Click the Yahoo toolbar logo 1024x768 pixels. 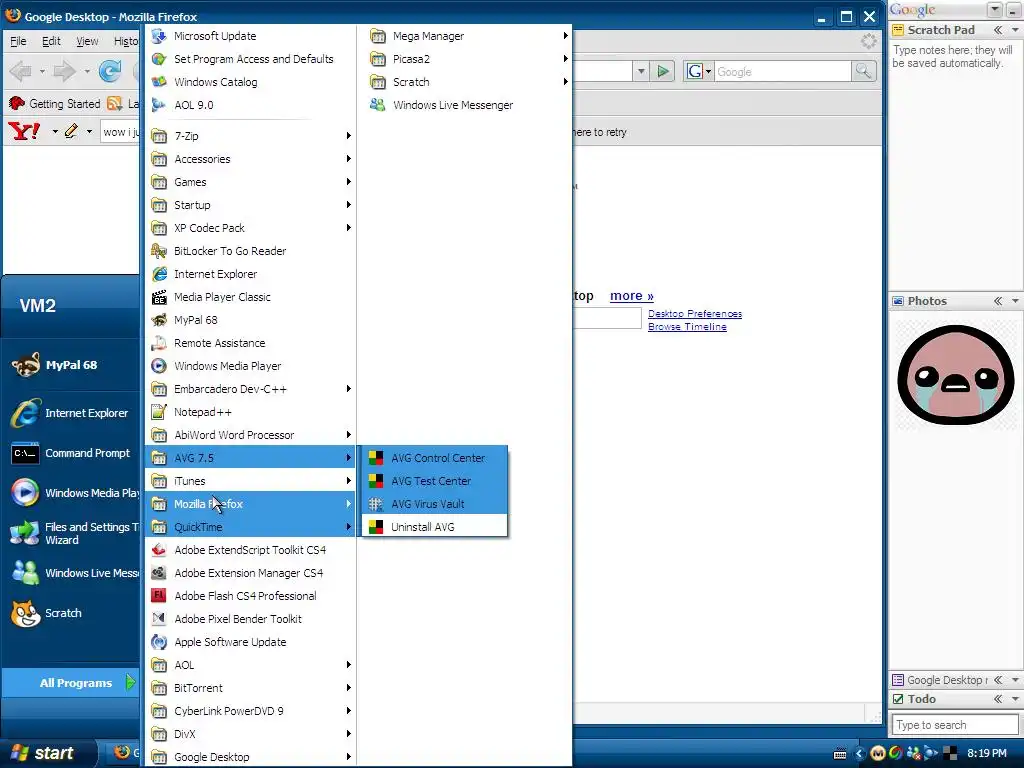pos(24,132)
